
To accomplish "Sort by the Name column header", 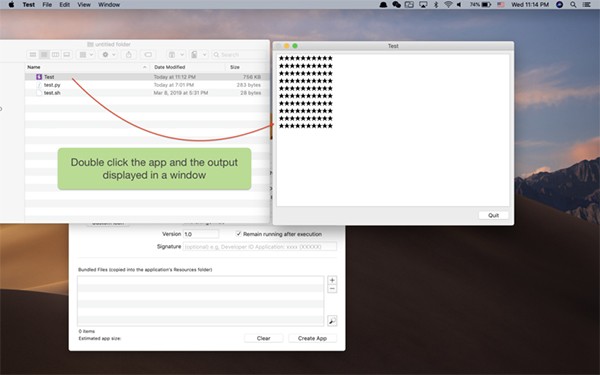I will click(x=88, y=67).
